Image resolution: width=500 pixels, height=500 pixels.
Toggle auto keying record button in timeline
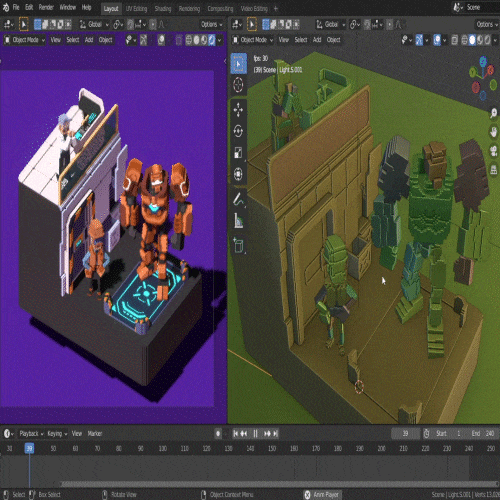click(218, 433)
